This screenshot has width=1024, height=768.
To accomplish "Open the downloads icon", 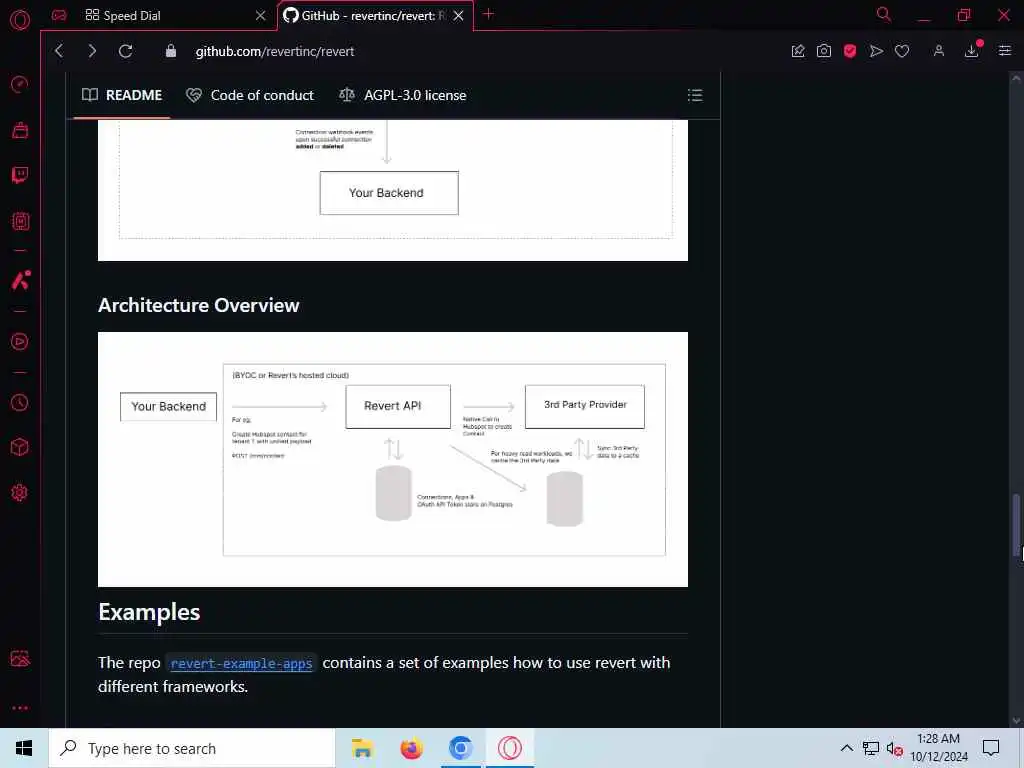I will point(972,51).
